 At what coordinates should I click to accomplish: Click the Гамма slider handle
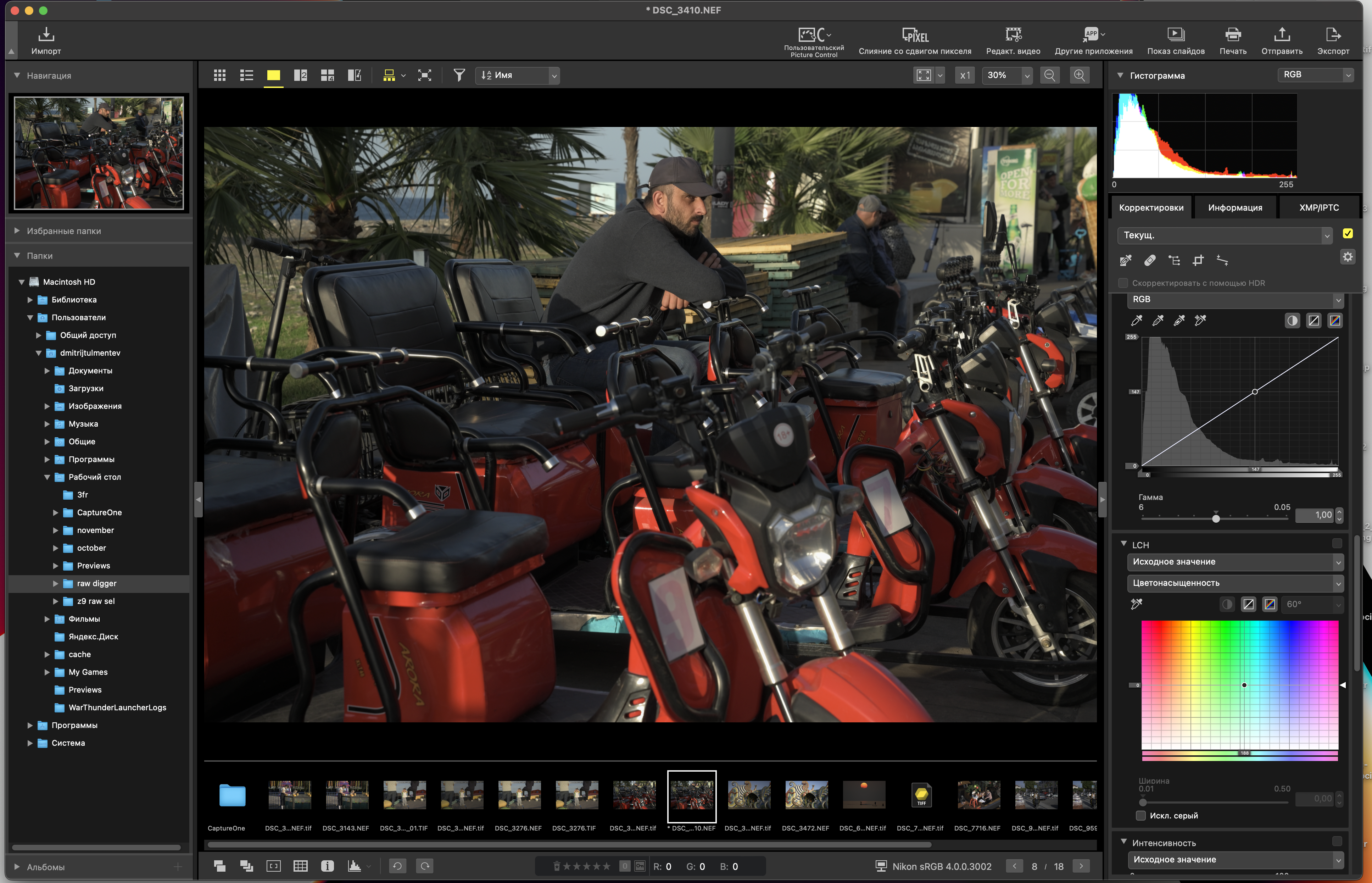click(1216, 518)
